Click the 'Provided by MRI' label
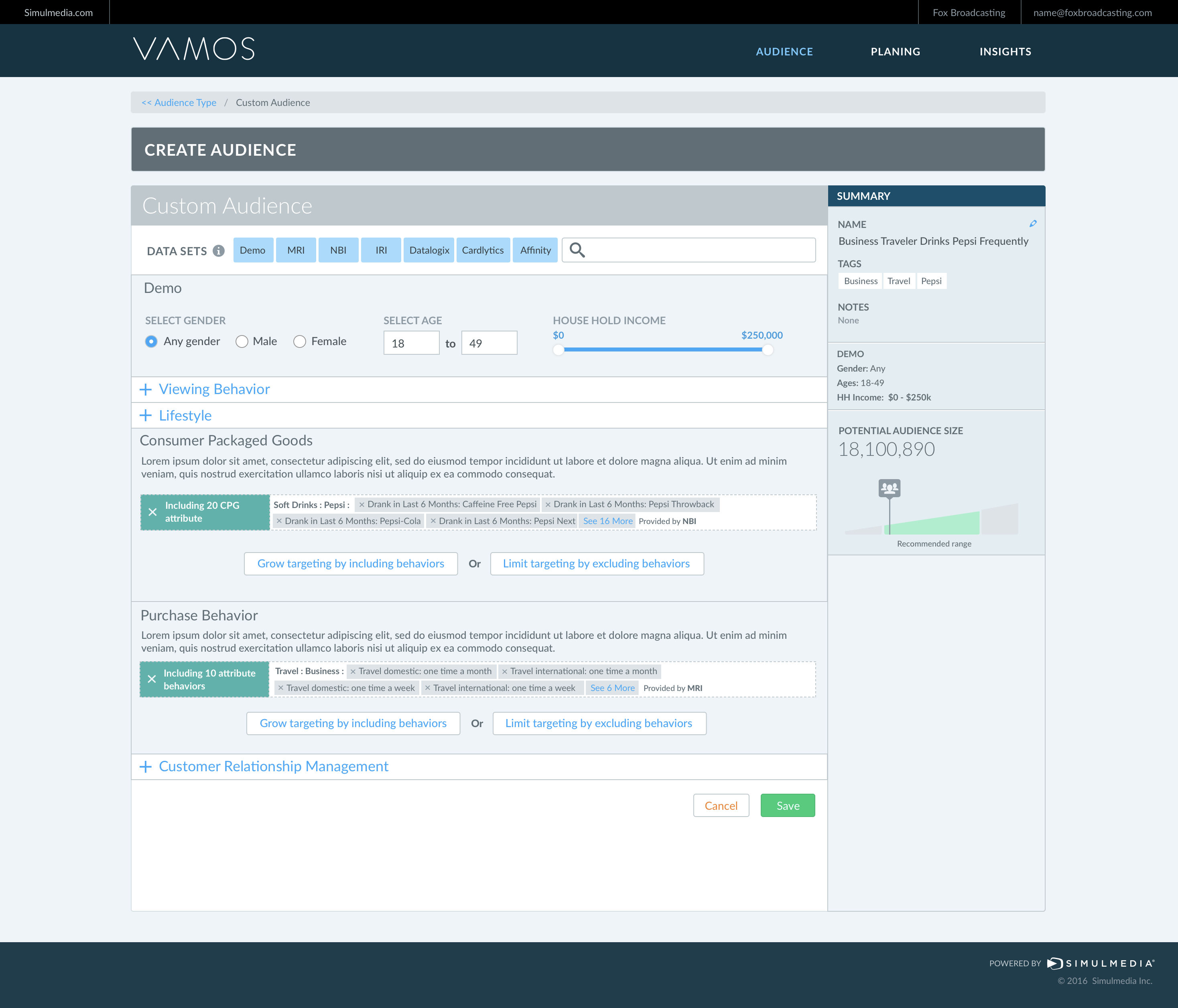Screen dimensions: 1178x1008 pyautogui.click(x=672, y=688)
